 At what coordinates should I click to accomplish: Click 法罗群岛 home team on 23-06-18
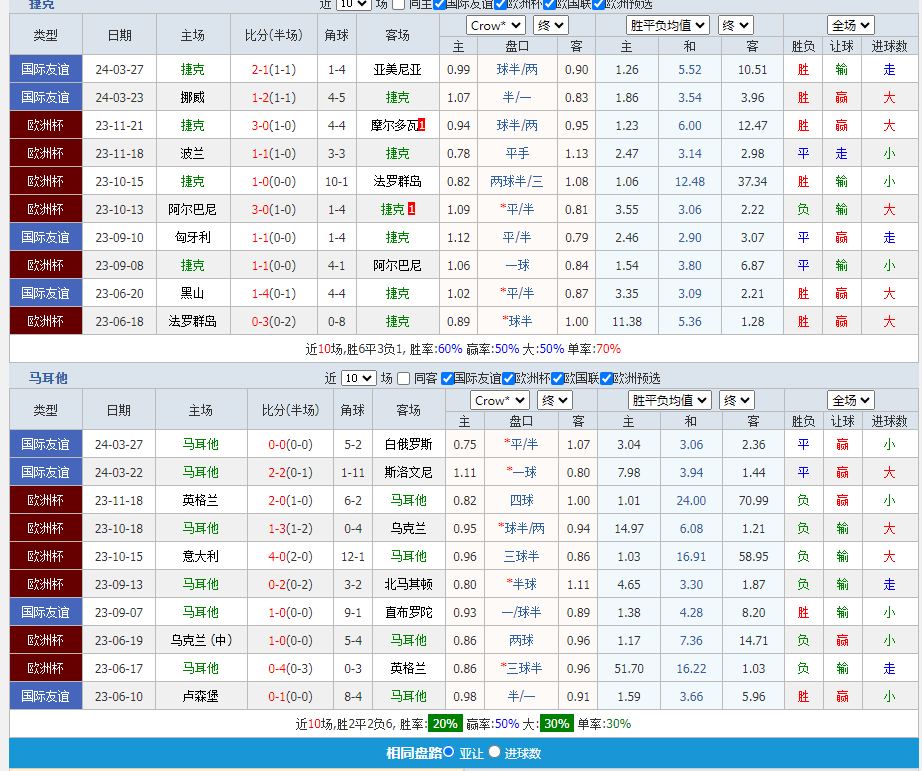(192, 321)
